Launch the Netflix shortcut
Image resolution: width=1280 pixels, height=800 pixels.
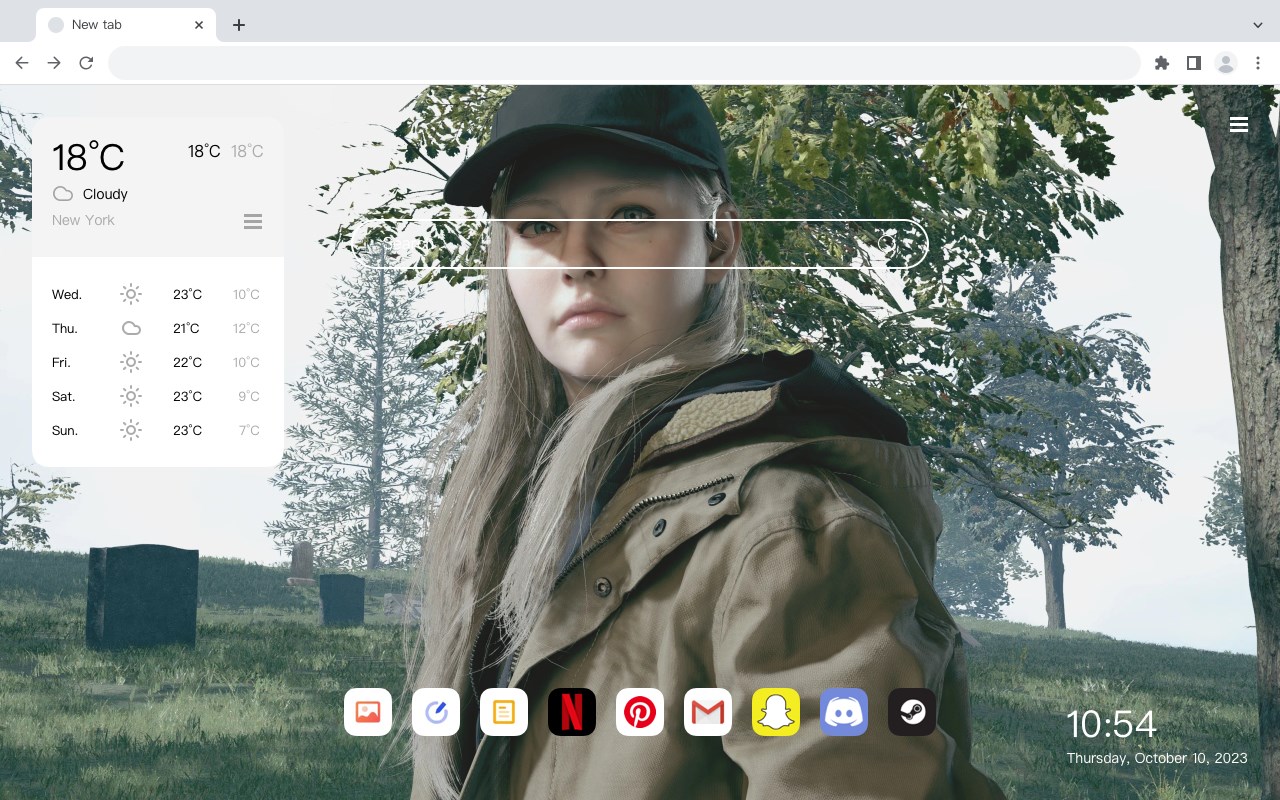(572, 712)
